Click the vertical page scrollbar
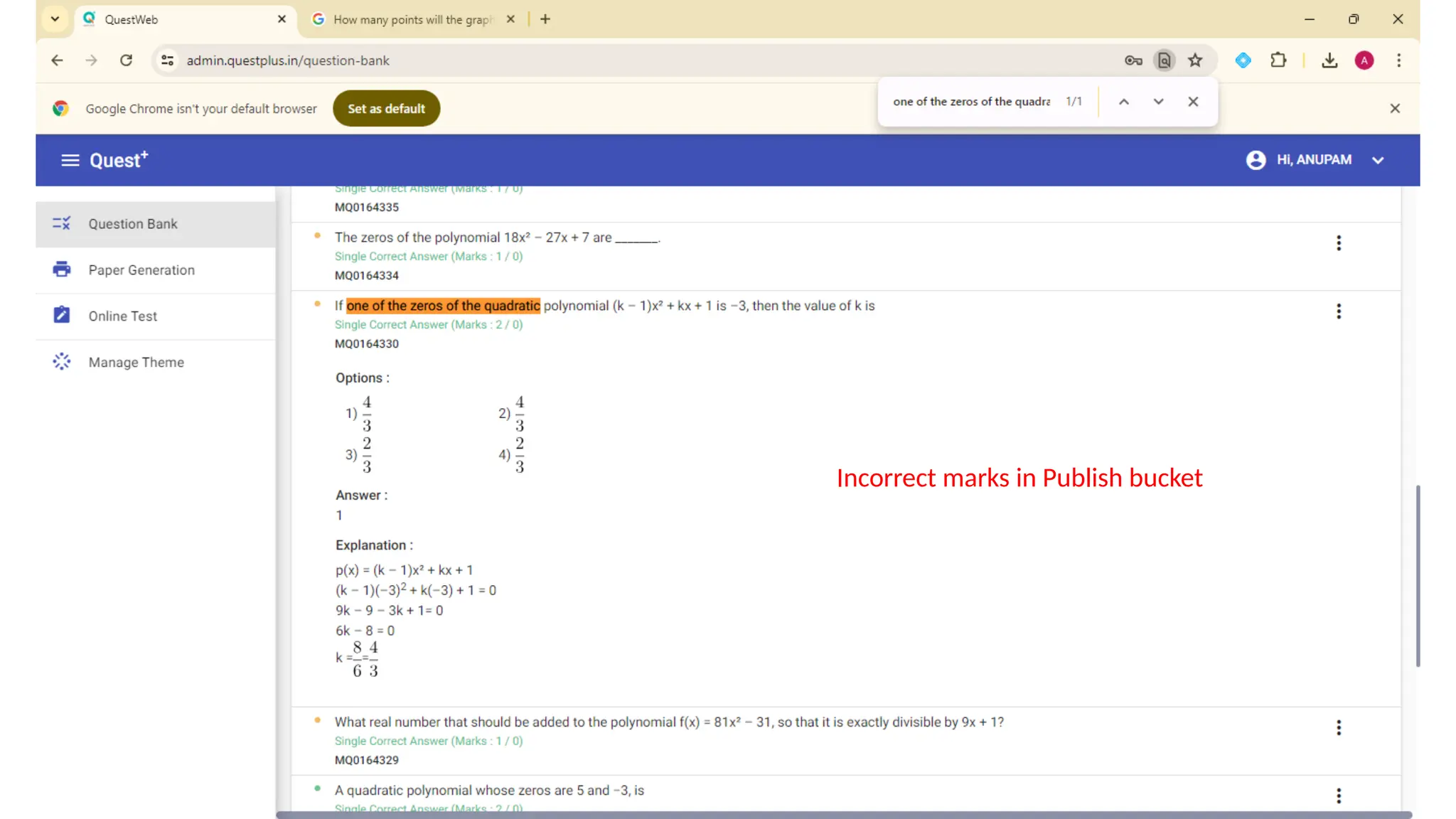Screen dimensions: 1456x819 coord(1418,576)
